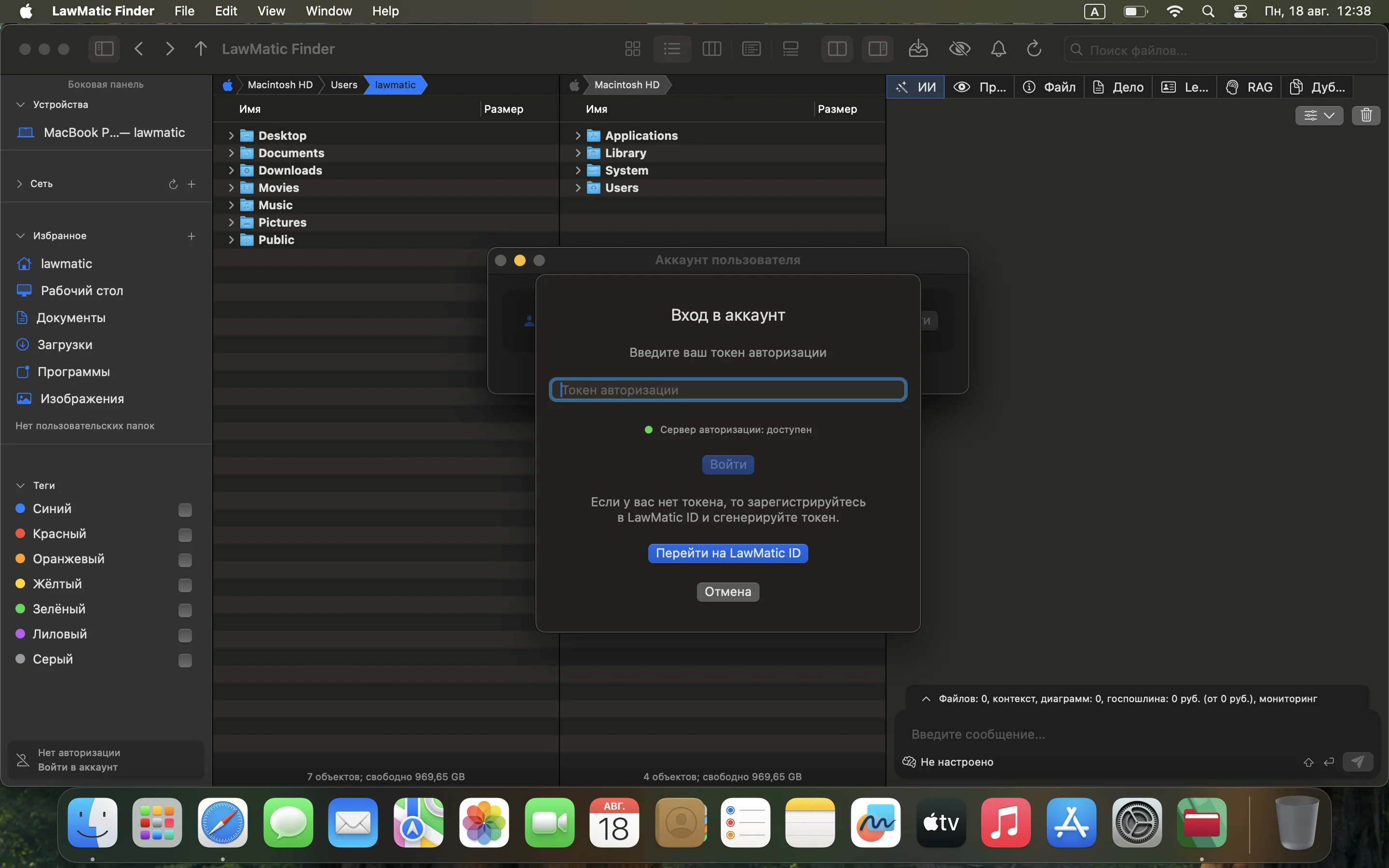Toggle the right inspector panel
Image resolution: width=1389 pixels, height=868 pixels.
pyautogui.click(x=878, y=49)
